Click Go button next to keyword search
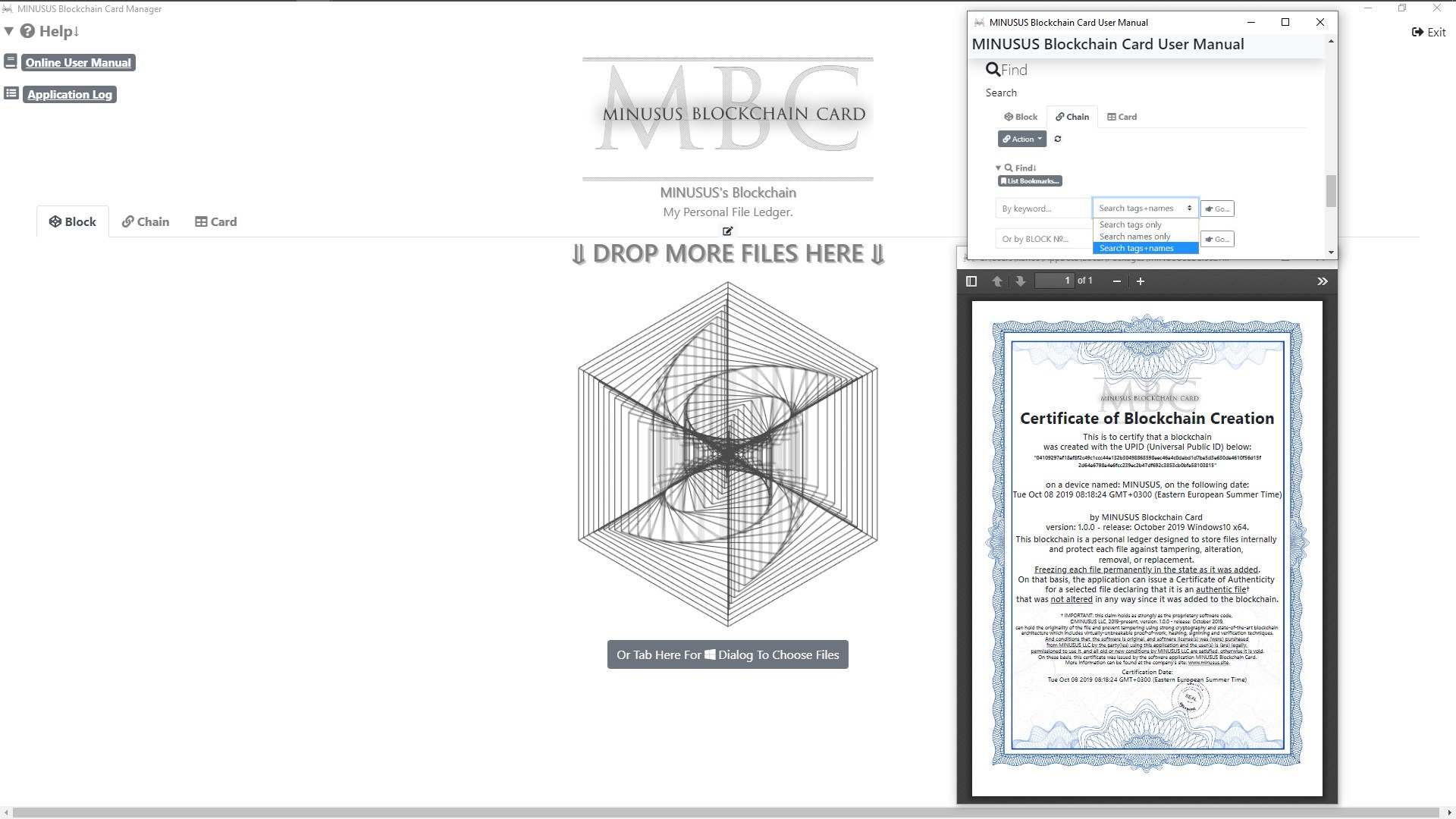This screenshot has height=819, width=1456. click(x=1217, y=209)
